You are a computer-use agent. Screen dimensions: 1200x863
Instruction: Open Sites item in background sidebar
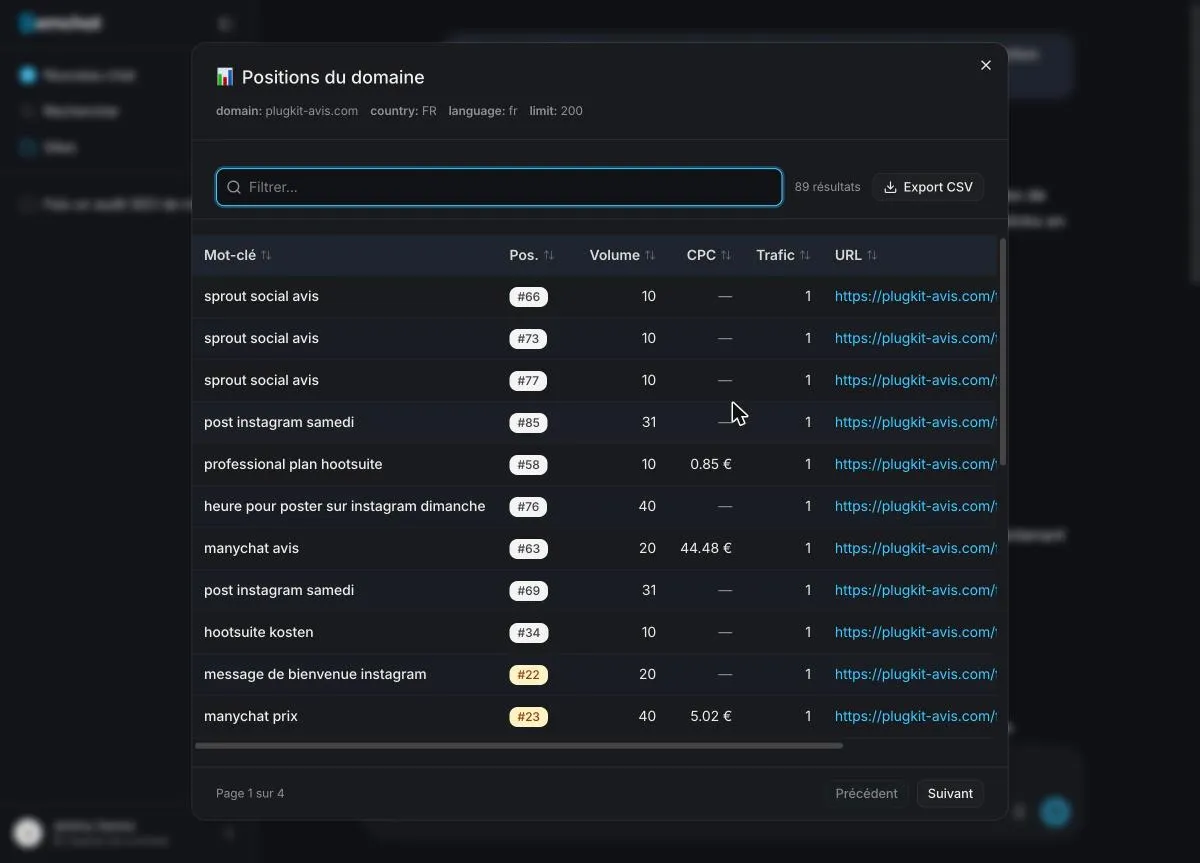(48, 147)
